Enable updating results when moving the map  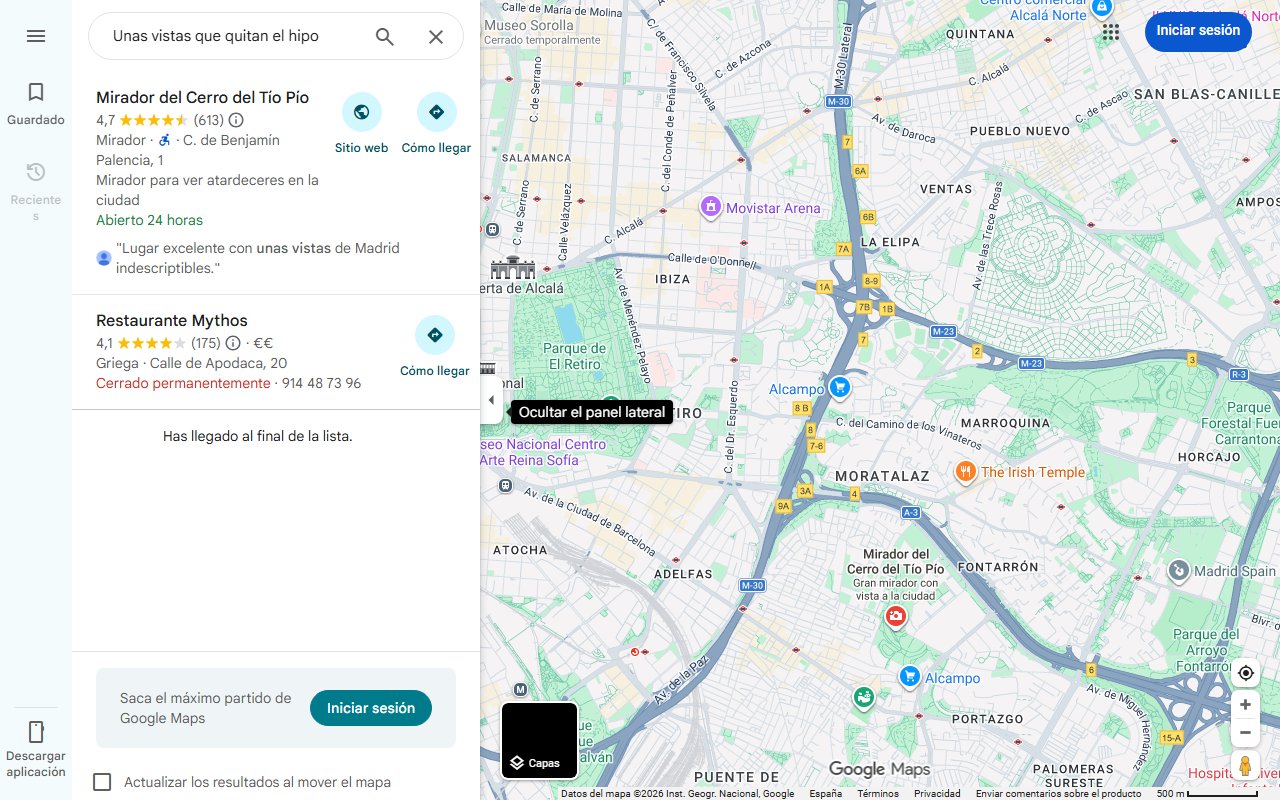[102, 782]
